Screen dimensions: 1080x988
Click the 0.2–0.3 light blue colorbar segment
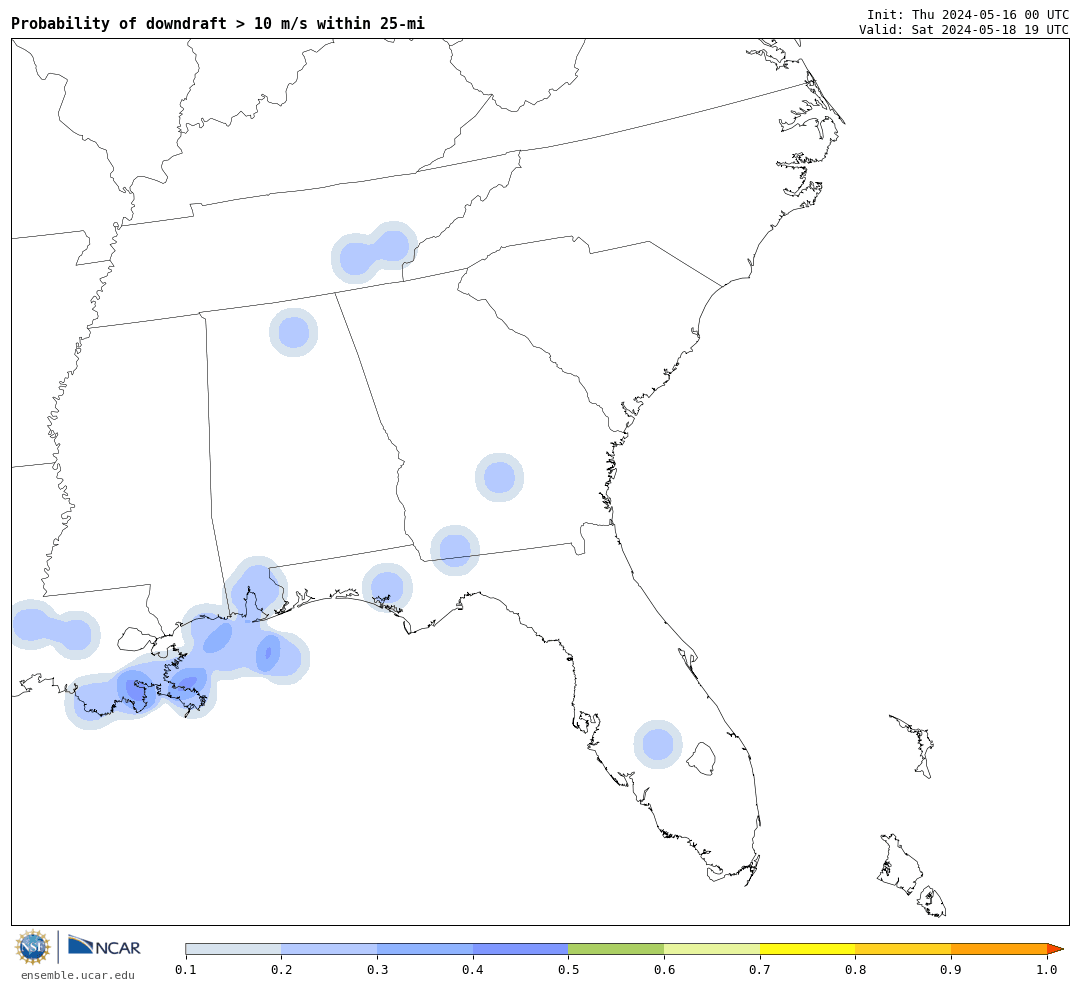329,949
